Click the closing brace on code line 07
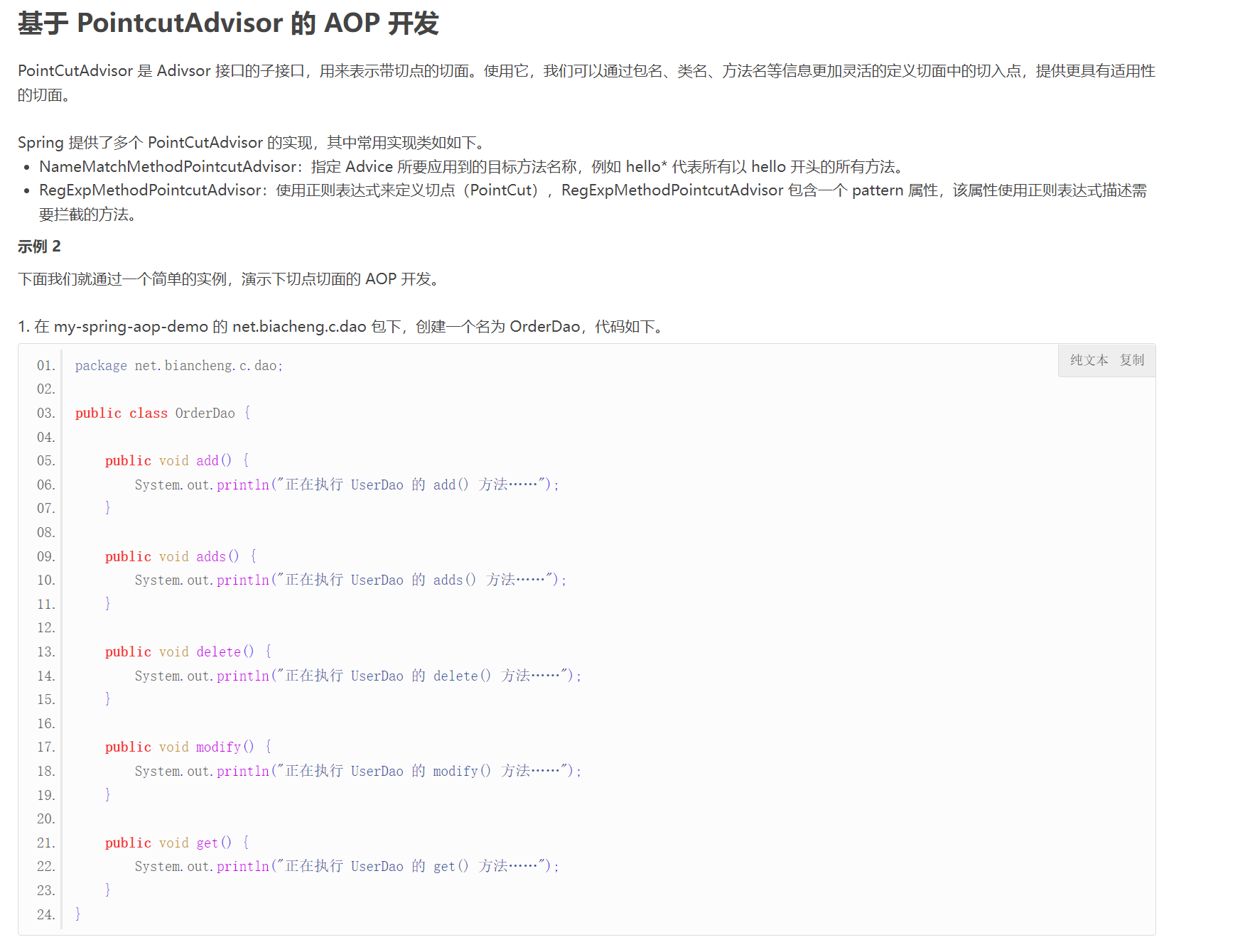Viewport: 1245px width, 952px height. coord(108,508)
